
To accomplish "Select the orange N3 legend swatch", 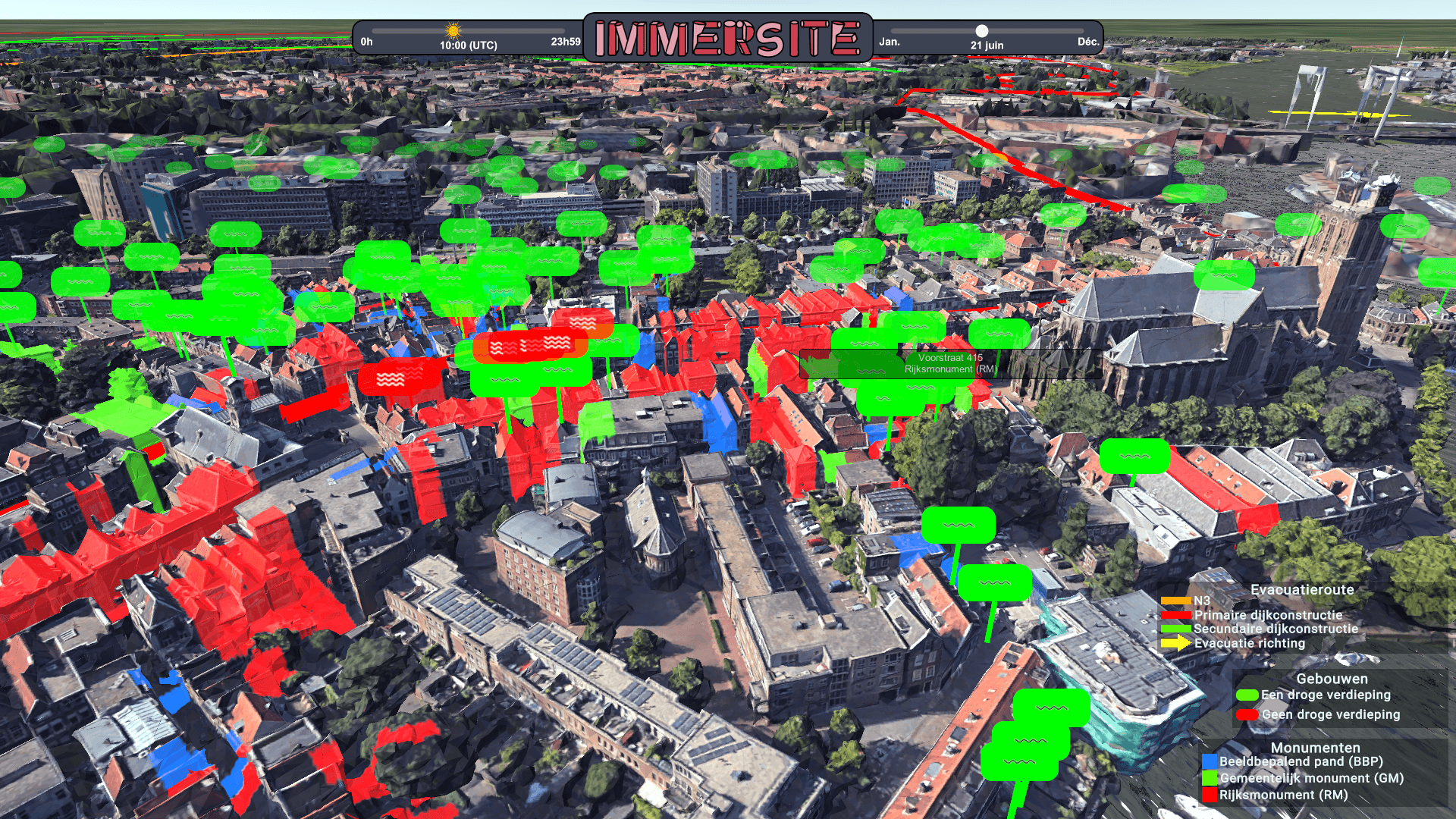I will [1175, 601].
